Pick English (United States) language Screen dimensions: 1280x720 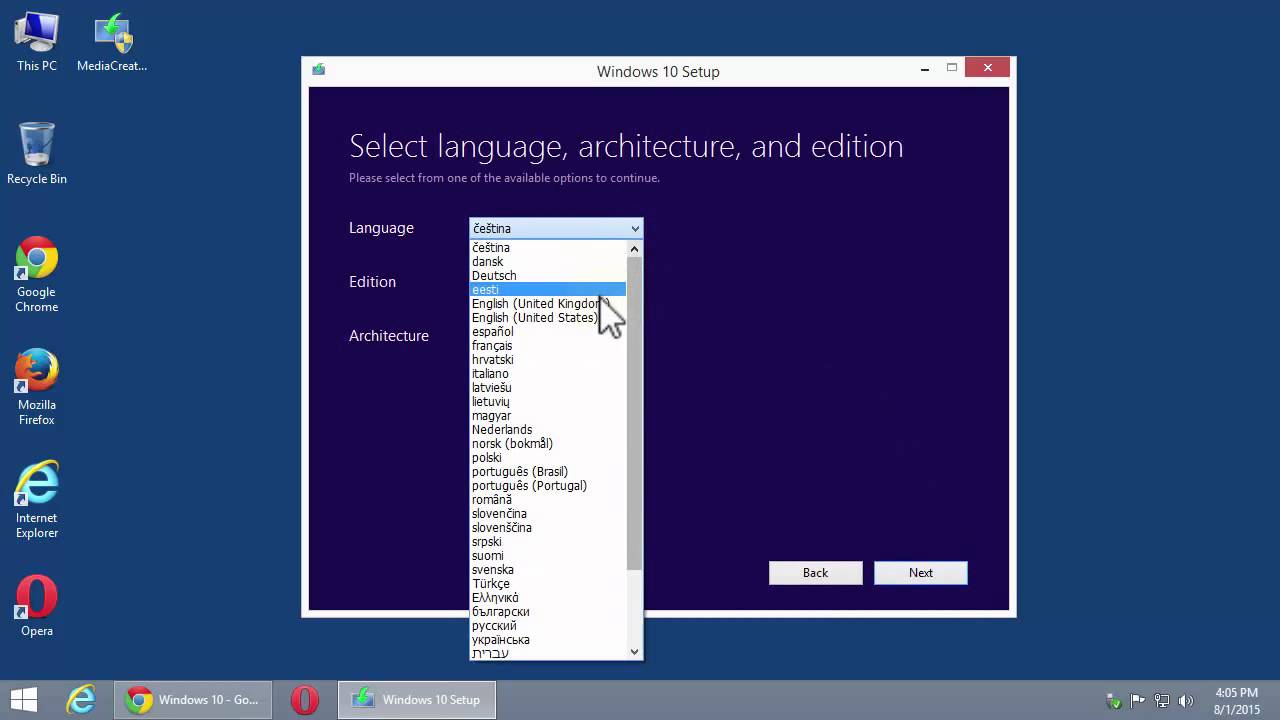pos(548,317)
